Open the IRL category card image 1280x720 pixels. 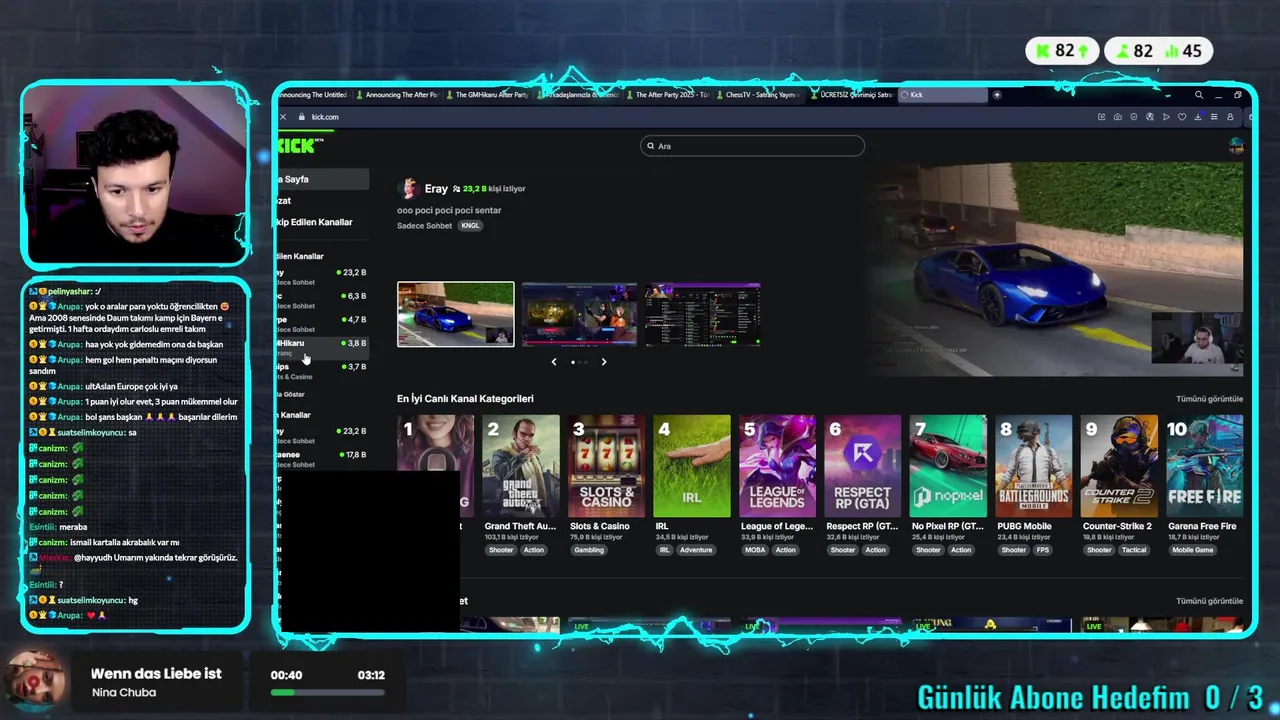pos(692,466)
